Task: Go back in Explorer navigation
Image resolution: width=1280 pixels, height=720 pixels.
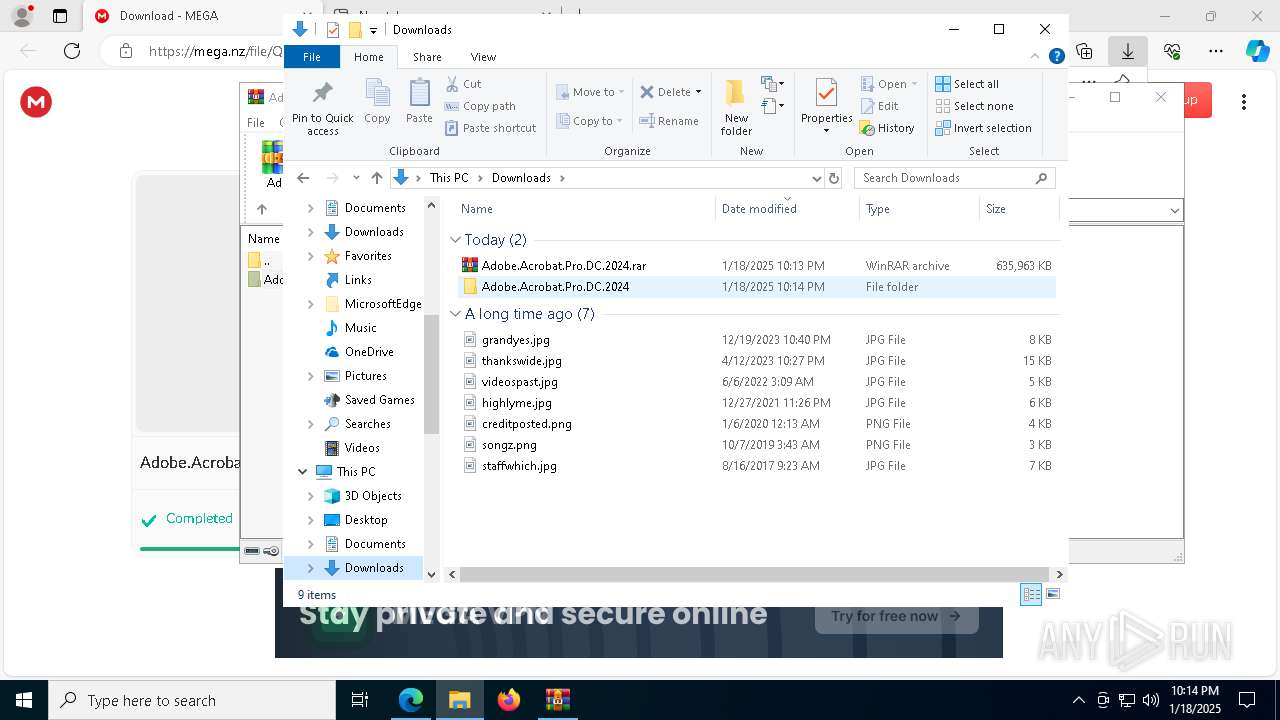Action: [303, 178]
